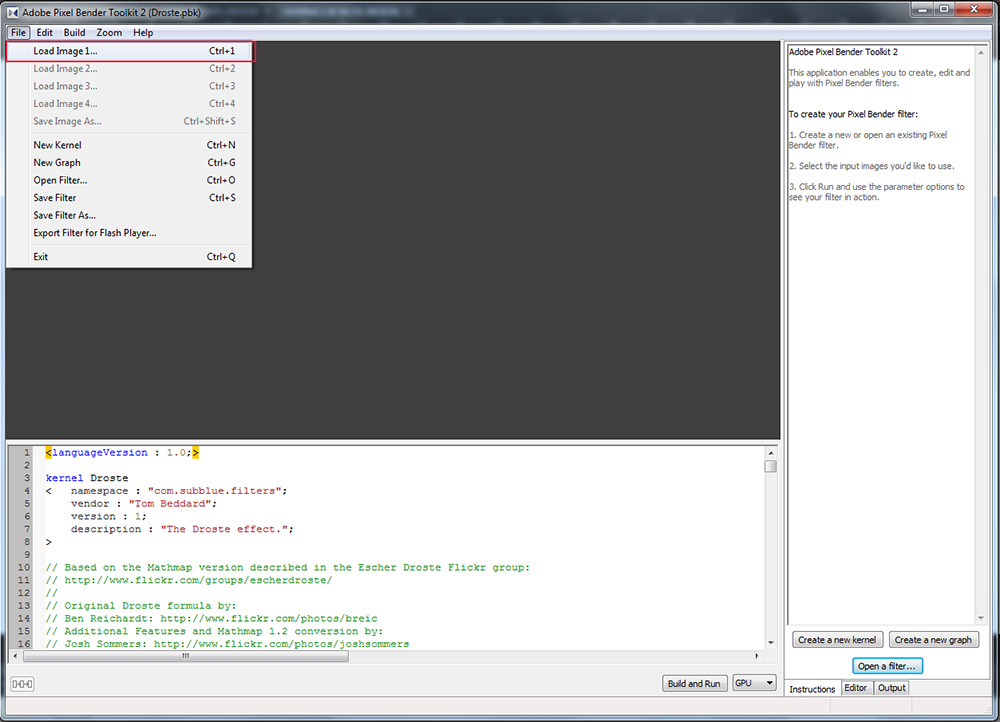Switch to the Editor tab
This screenshot has height=722, width=1000.
pyautogui.click(x=856, y=688)
